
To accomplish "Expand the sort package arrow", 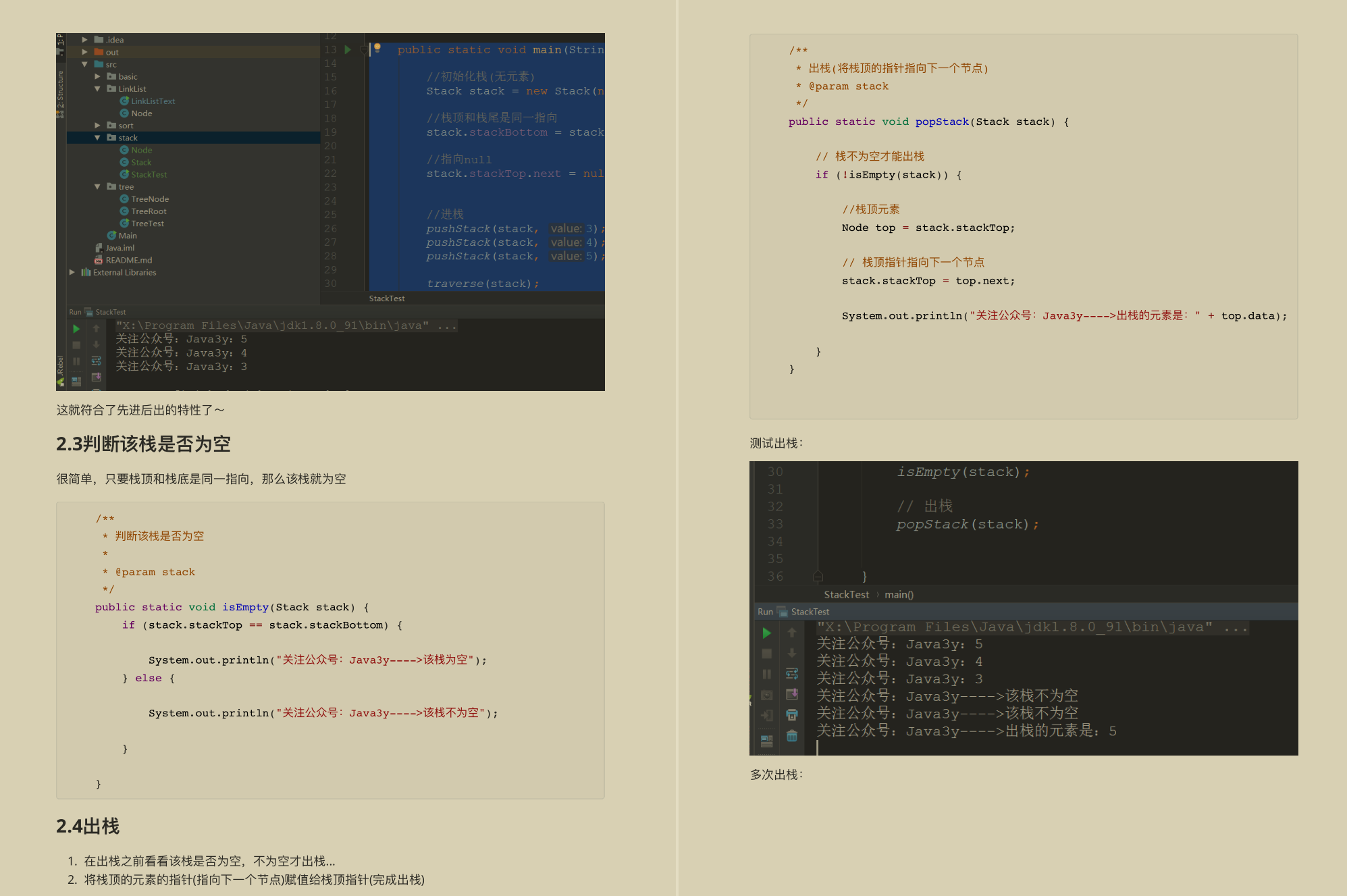I will 97,126.
